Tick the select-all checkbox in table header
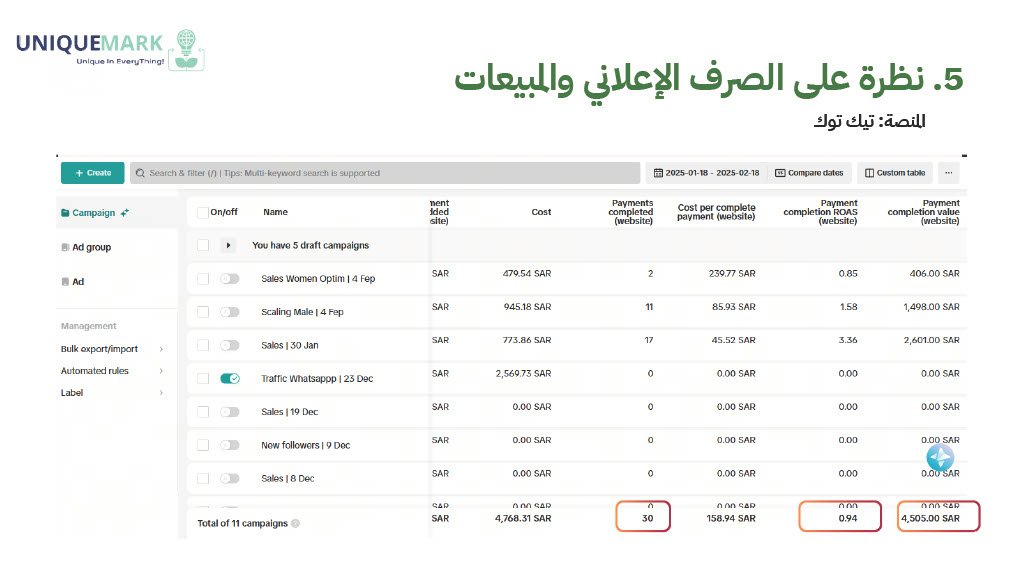This screenshot has height=577, width=1024. tap(203, 212)
